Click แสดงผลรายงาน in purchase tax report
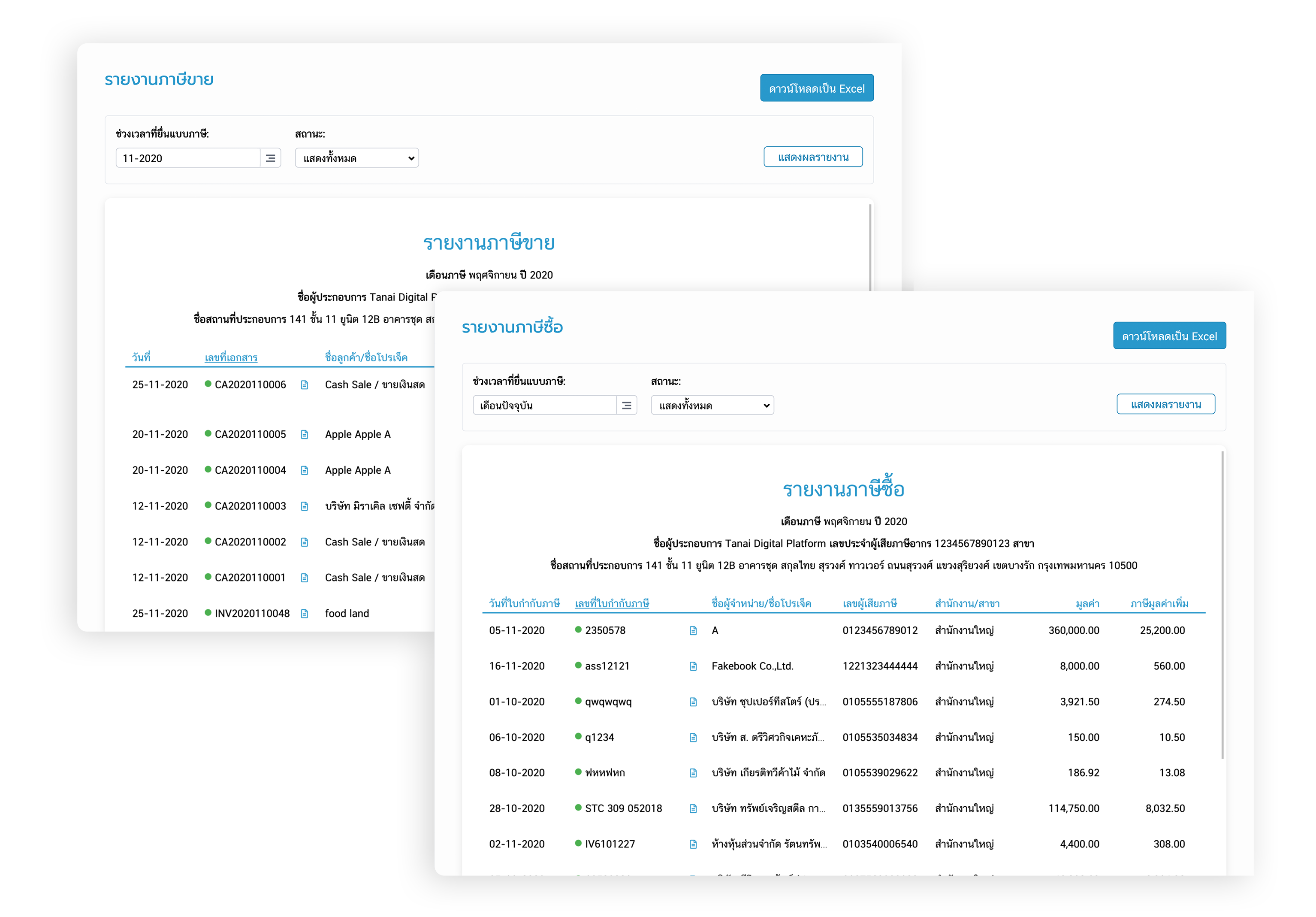Viewport: 1316px width, 917px height. click(x=1165, y=404)
